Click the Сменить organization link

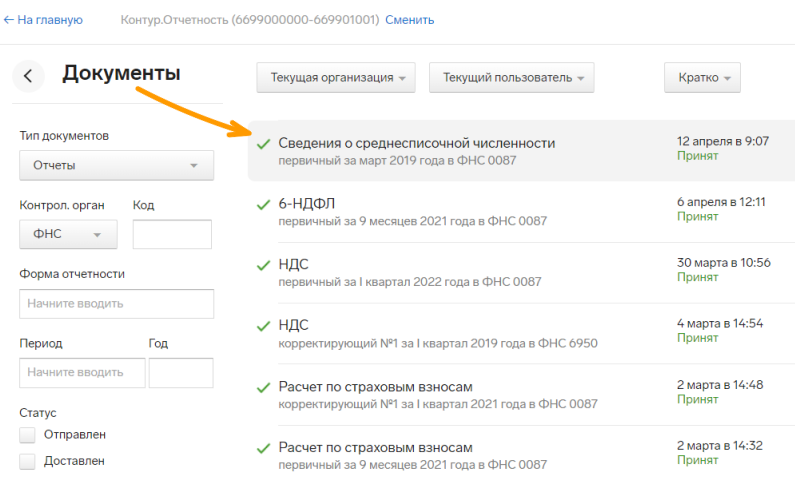409,20
